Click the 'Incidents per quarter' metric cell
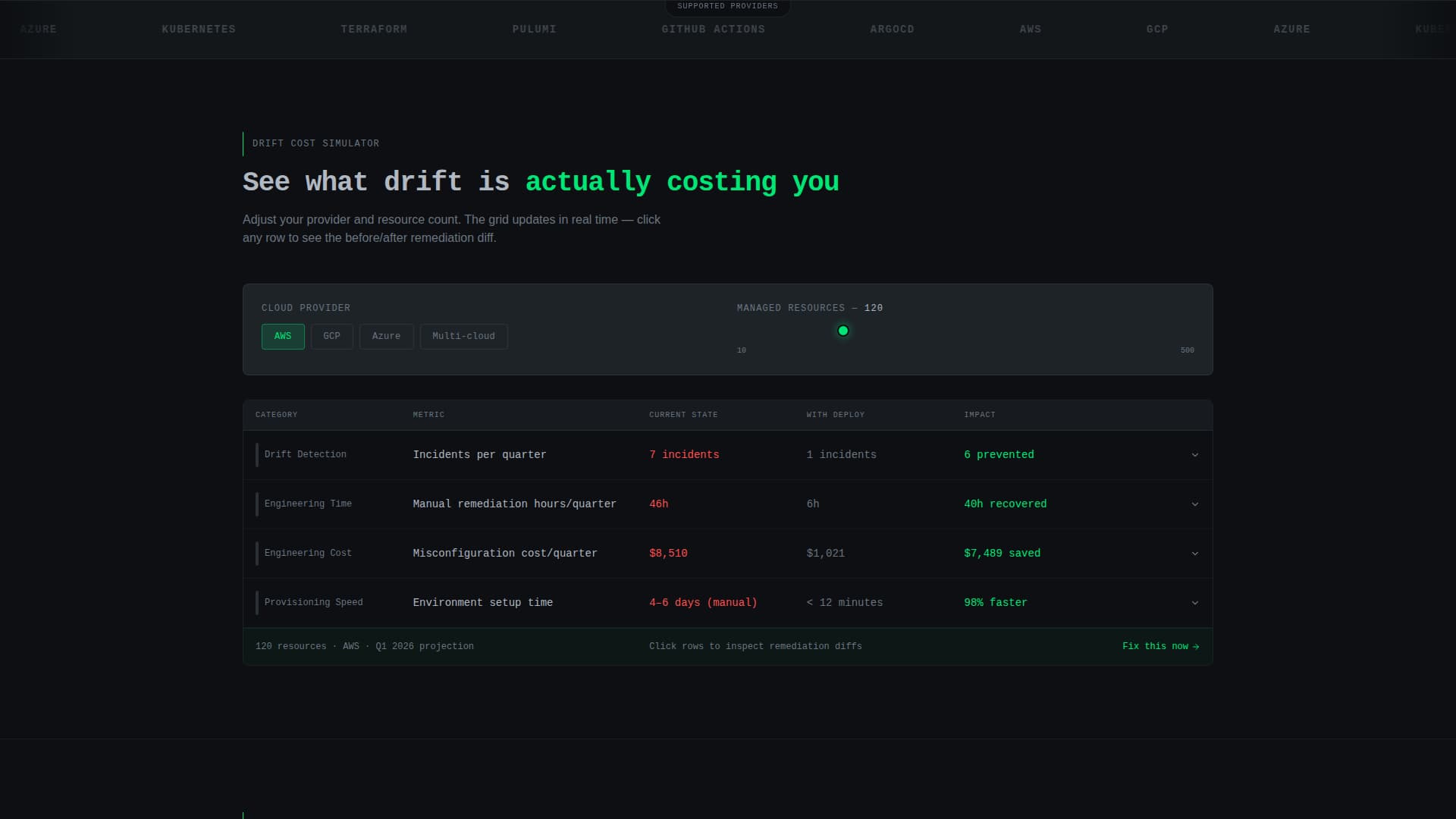 tap(479, 455)
